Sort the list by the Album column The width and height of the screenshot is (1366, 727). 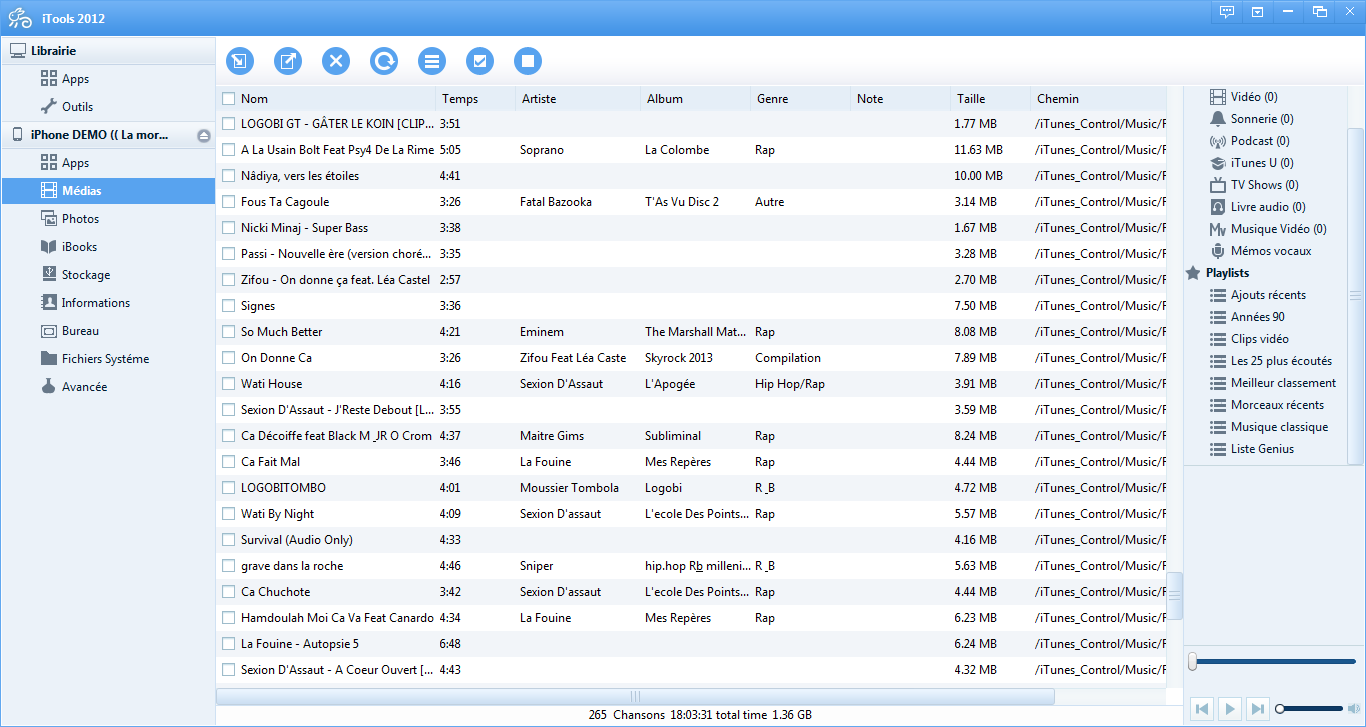[x=695, y=99]
